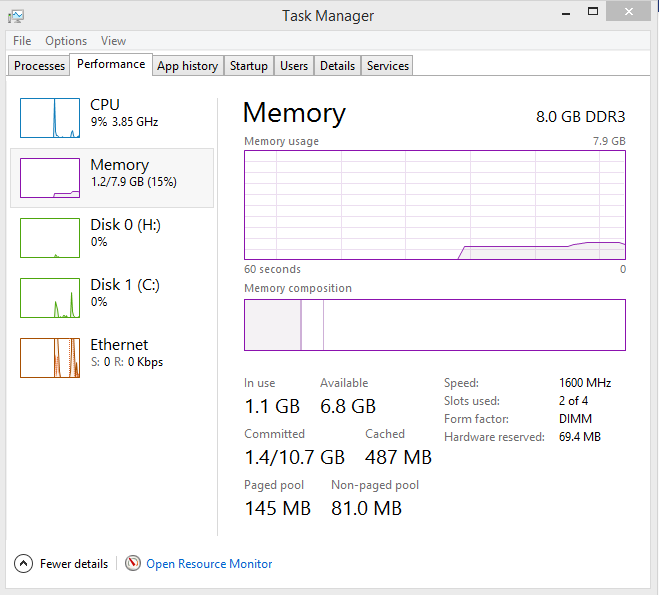Select the Memory usage graph thumbnail
The height and width of the screenshot is (595, 659).
(x=50, y=178)
